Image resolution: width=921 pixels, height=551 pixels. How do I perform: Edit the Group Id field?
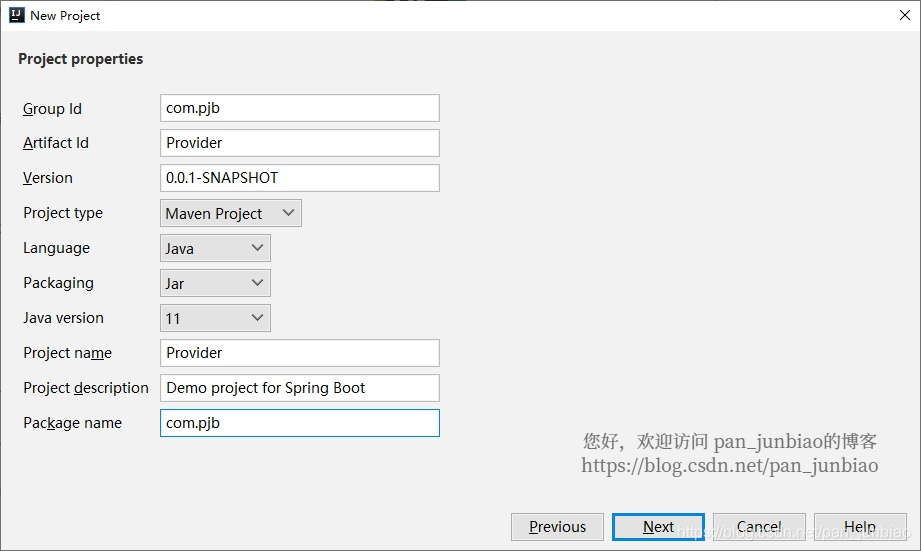[x=300, y=108]
